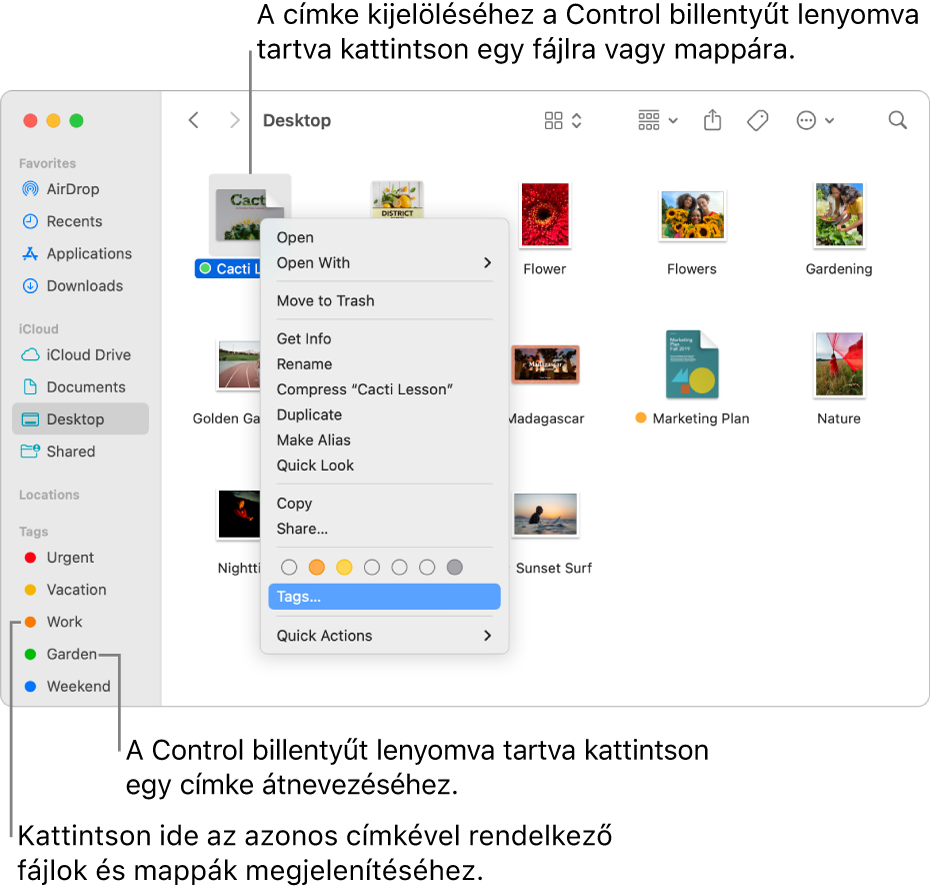Choose Rename in context menu
Image resolution: width=931 pixels, height=894 pixels.
click(x=384, y=364)
